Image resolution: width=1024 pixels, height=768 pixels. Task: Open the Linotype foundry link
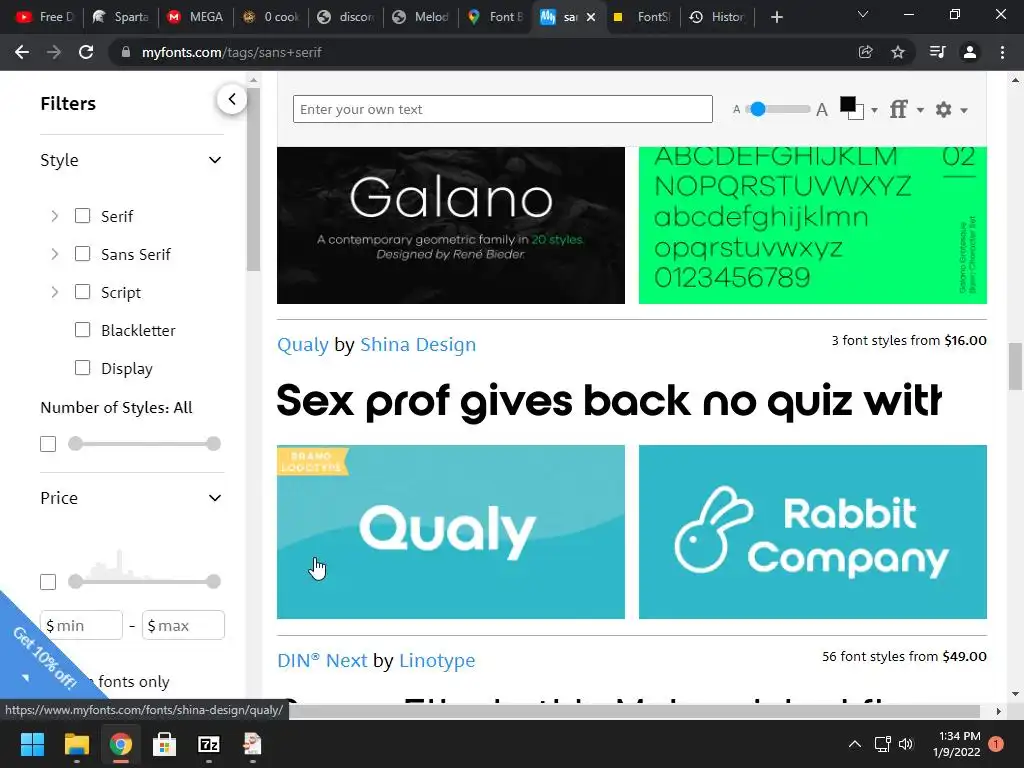point(437,660)
